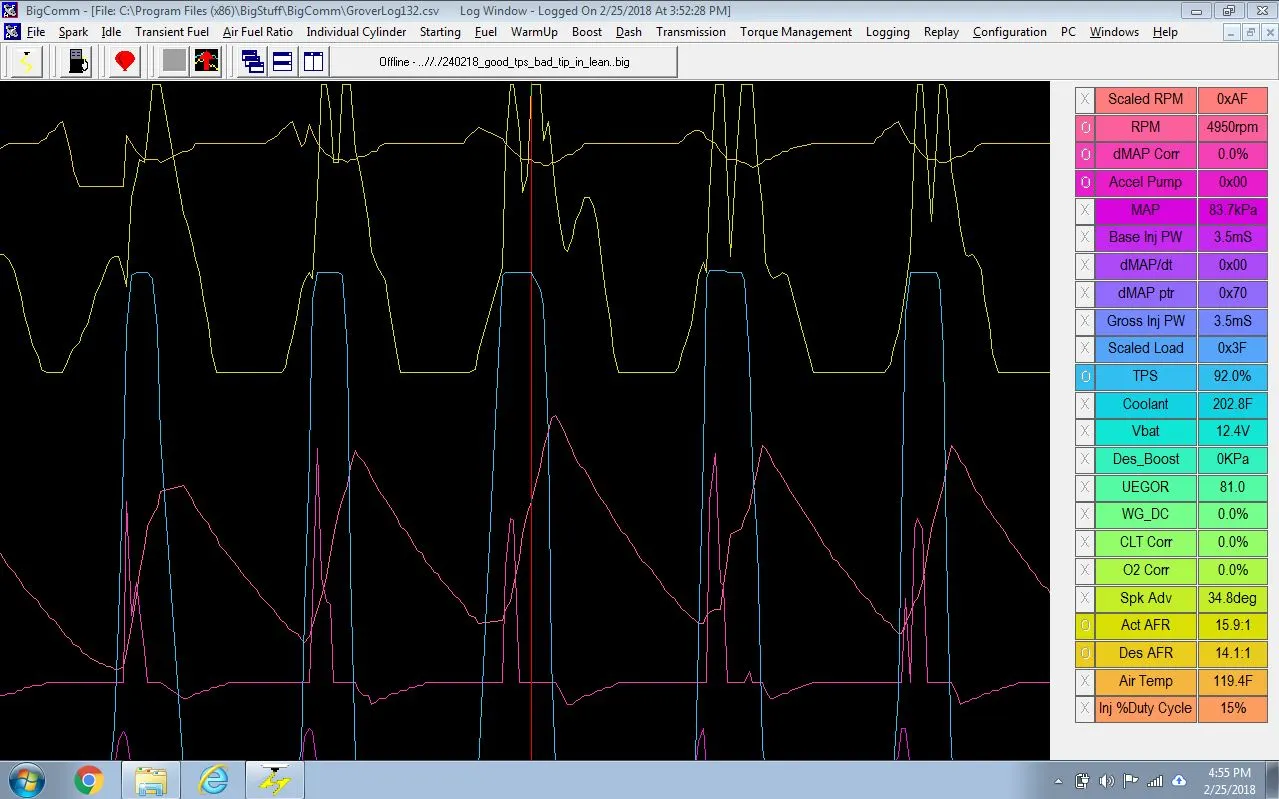The width and height of the screenshot is (1279, 799).
Task: Open the Air Fuel Ratio menu
Action: 258,32
